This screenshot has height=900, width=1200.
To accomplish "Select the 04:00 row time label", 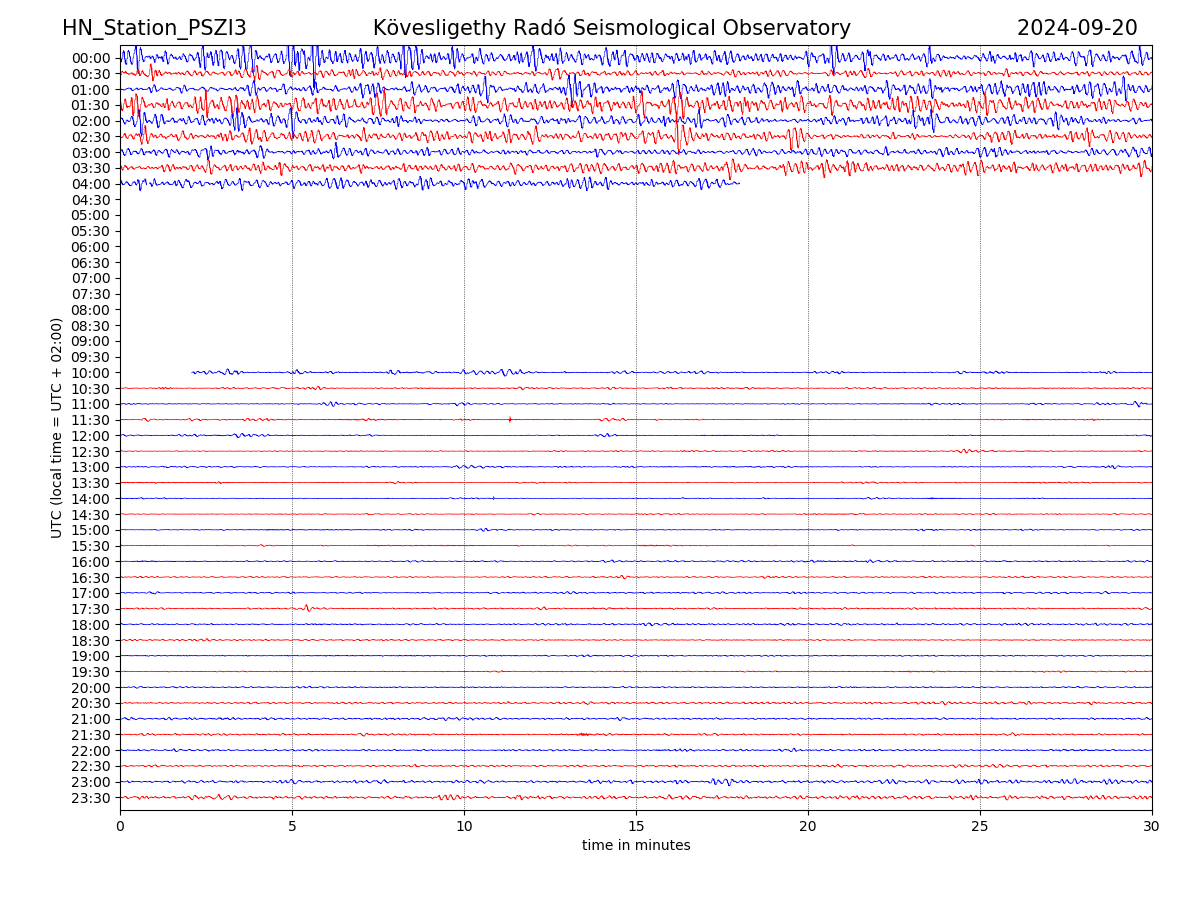I will pos(90,184).
